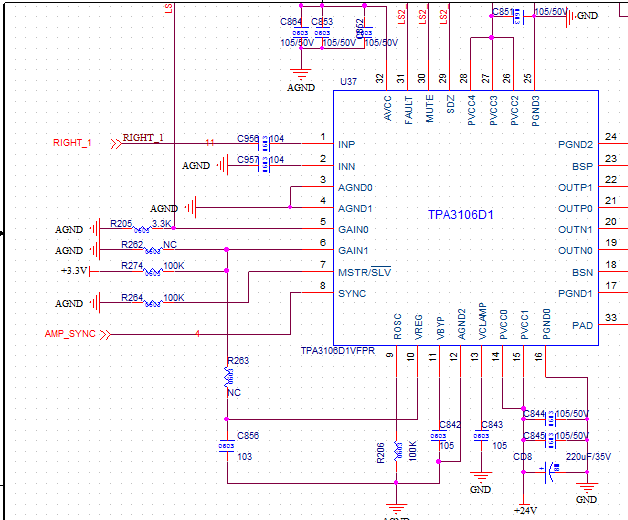Click the GND symbol next to C851
This screenshot has height=520, width=628.
click(x=570, y=16)
